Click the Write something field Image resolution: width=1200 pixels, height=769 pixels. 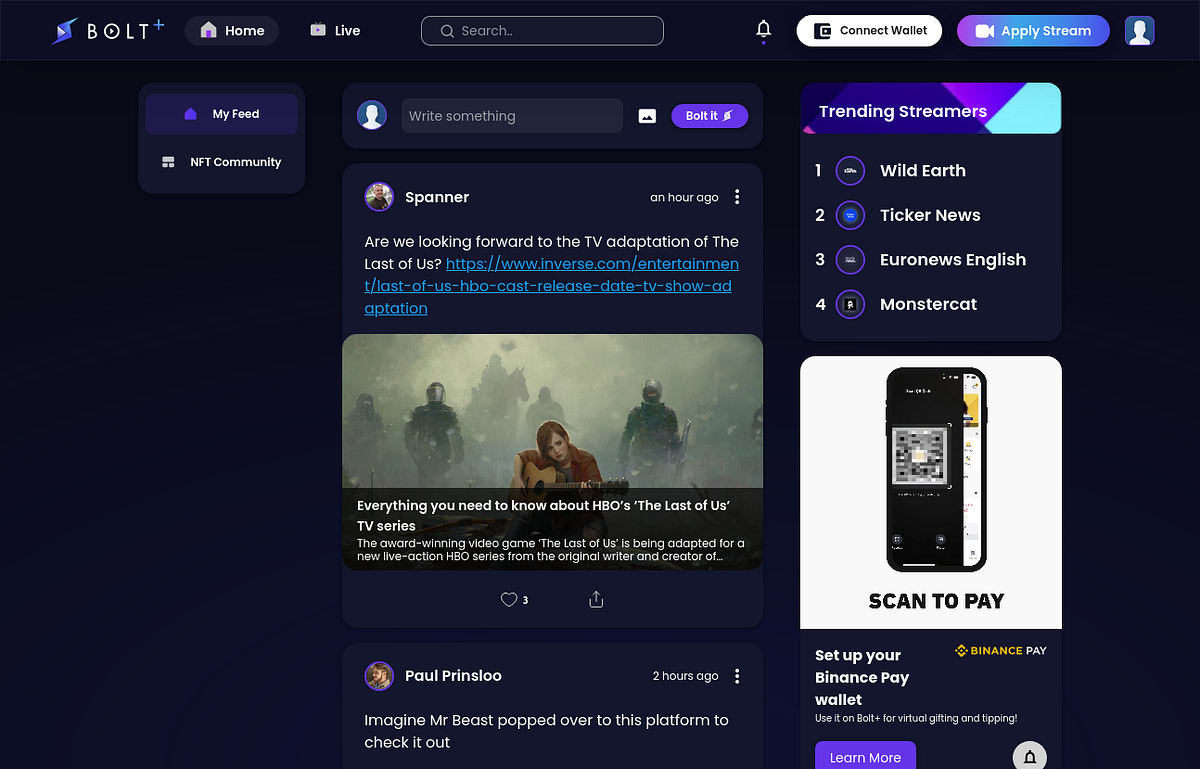[512, 116]
